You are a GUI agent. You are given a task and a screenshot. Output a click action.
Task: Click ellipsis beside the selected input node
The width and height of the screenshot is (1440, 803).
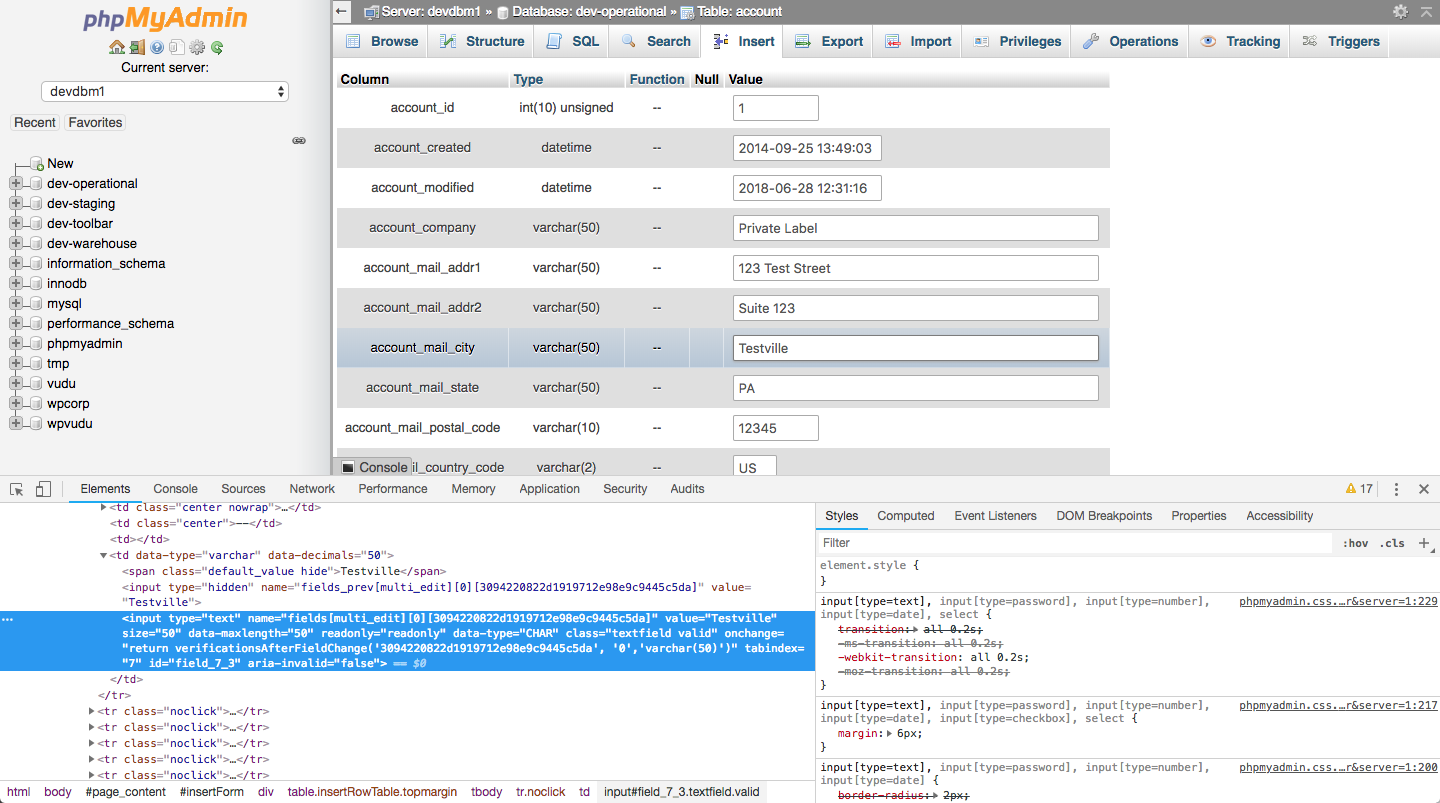click(x=8, y=620)
